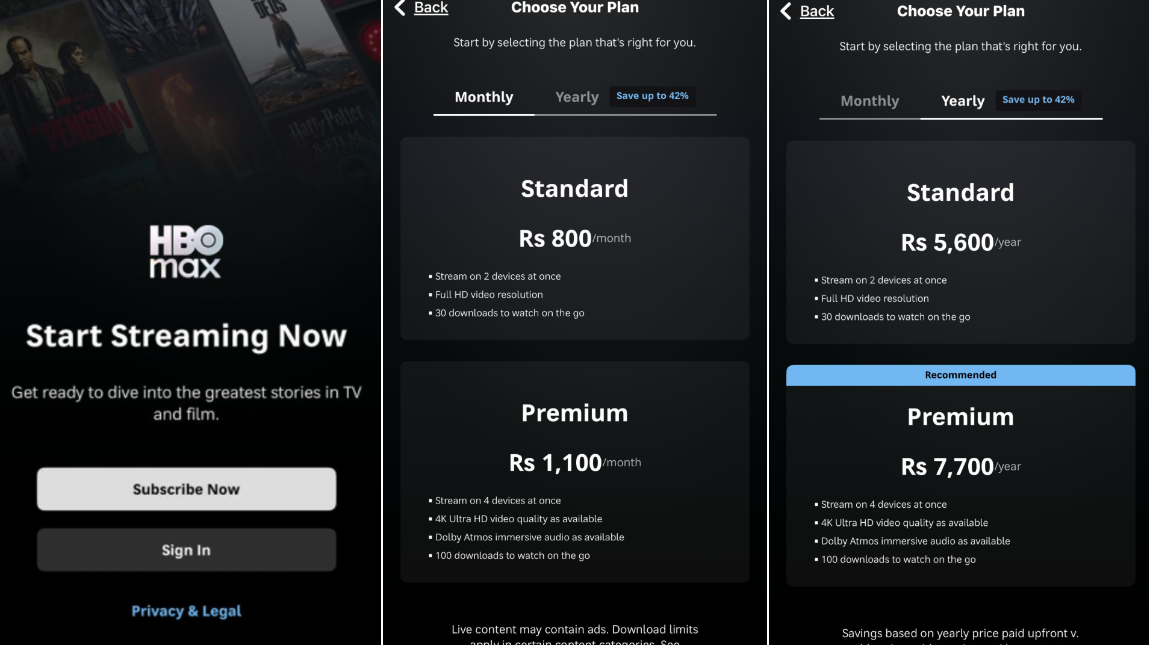Switch to Monthly tab above Rs 5,600 plan
The width and height of the screenshot is (1149, 645).
(x=869, y=101)
